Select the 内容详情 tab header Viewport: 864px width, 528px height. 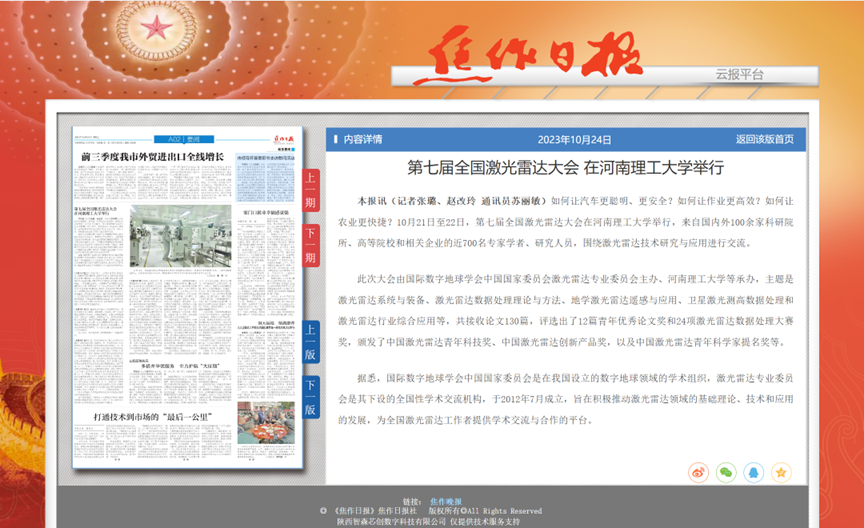pos(362,139)
